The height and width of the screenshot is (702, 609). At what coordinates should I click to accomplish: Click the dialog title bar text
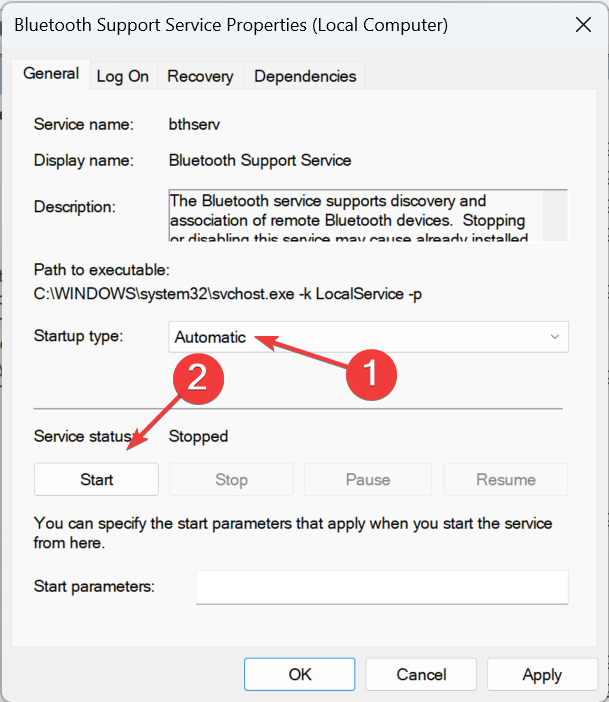[231, 25]
